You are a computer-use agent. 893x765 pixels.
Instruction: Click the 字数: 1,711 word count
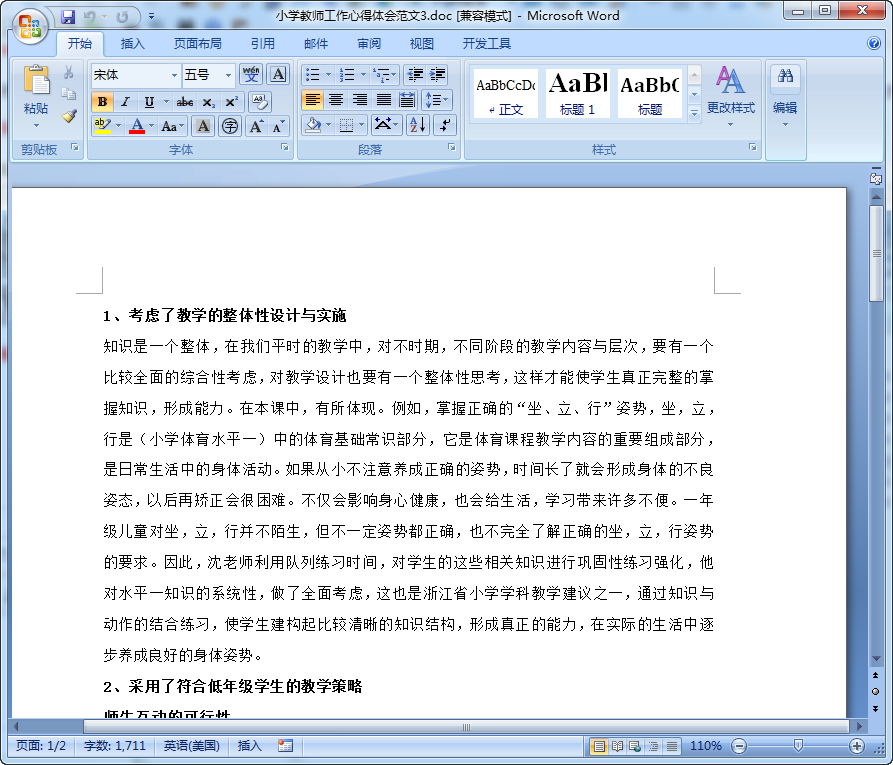coord(114,746)
